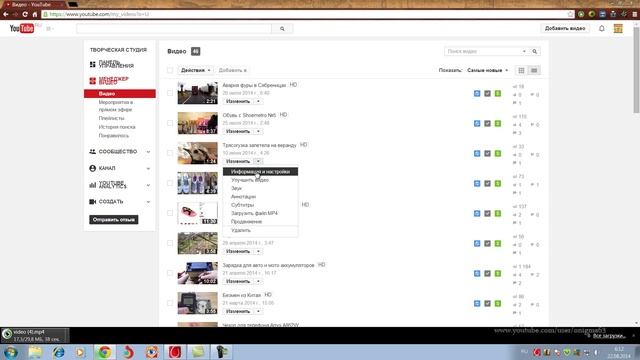
Task: Select checkbox for sneakers video 4:29
Action: pyautogui.click(x=170, y=183)
